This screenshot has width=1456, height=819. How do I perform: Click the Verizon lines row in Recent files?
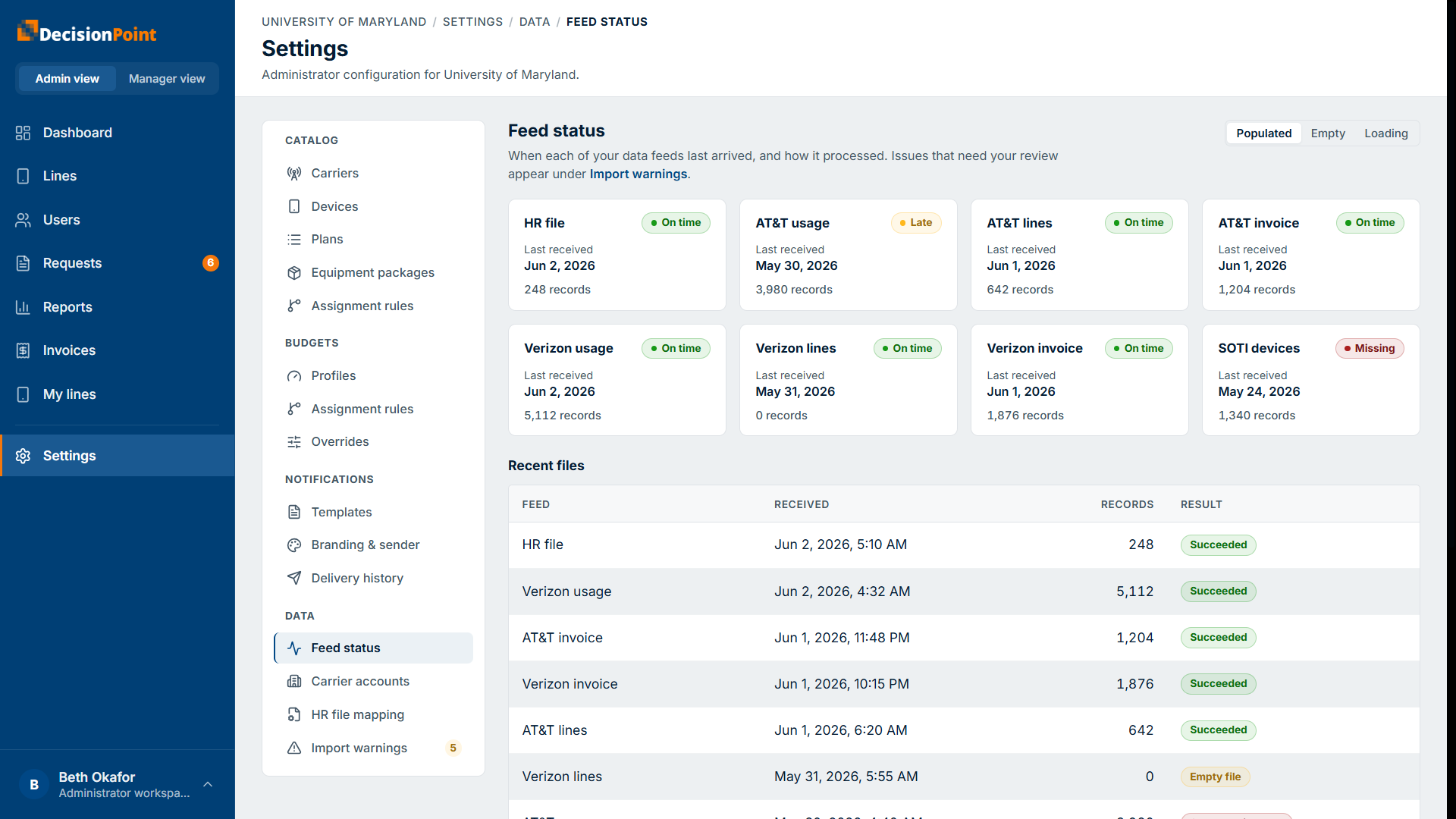[963, 777]
